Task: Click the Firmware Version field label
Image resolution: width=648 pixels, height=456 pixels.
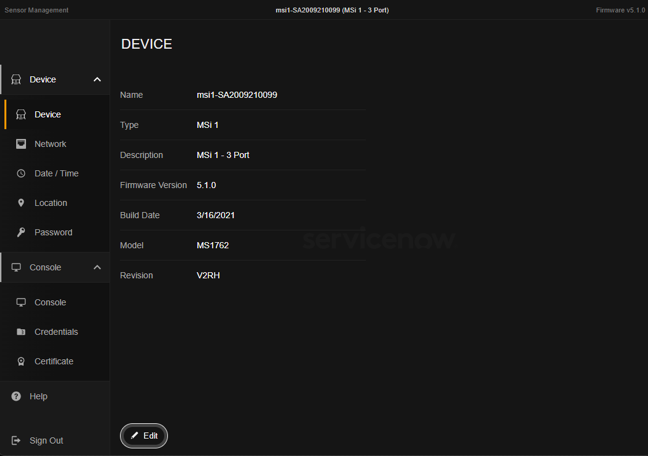Action: click(x=153, y=185)
